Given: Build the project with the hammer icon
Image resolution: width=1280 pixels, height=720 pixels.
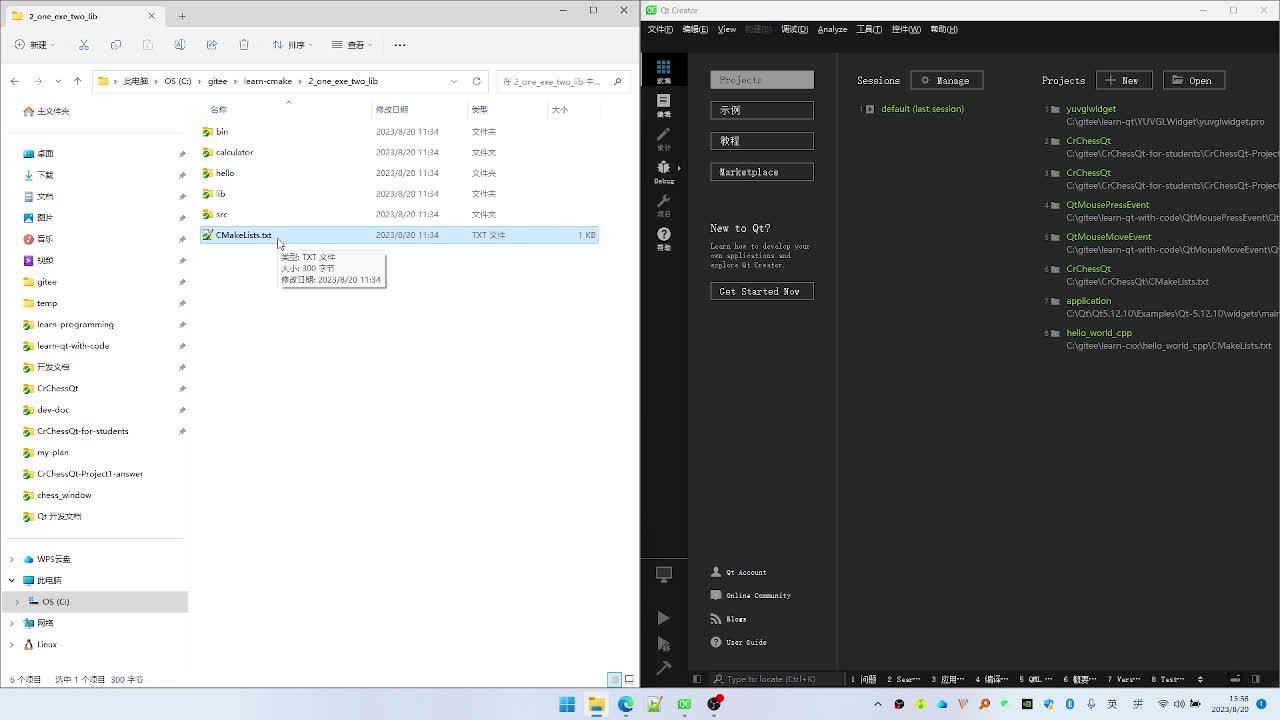Looking at the screenshot, I should coord(663,668).
